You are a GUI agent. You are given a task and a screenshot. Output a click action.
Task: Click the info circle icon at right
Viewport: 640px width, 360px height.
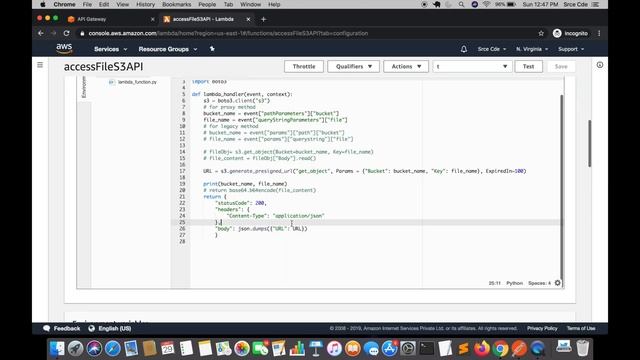(x=600, y=65)
